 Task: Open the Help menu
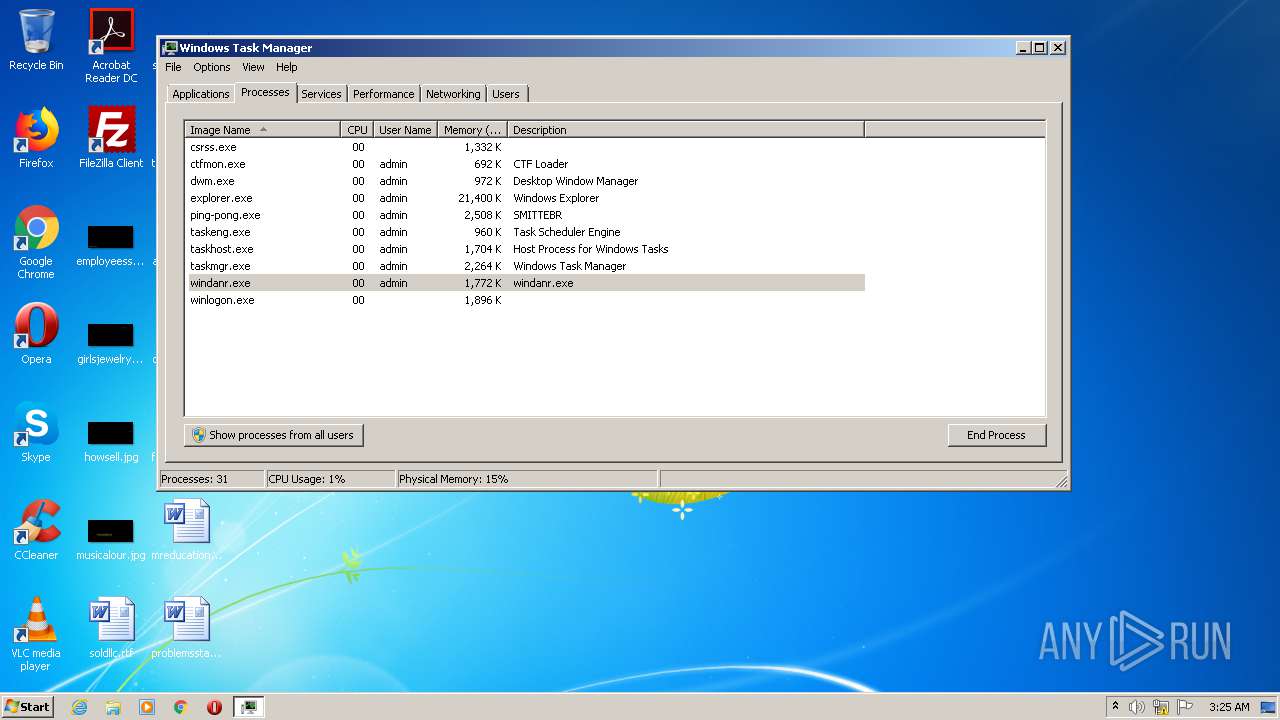tap(286, 67)
